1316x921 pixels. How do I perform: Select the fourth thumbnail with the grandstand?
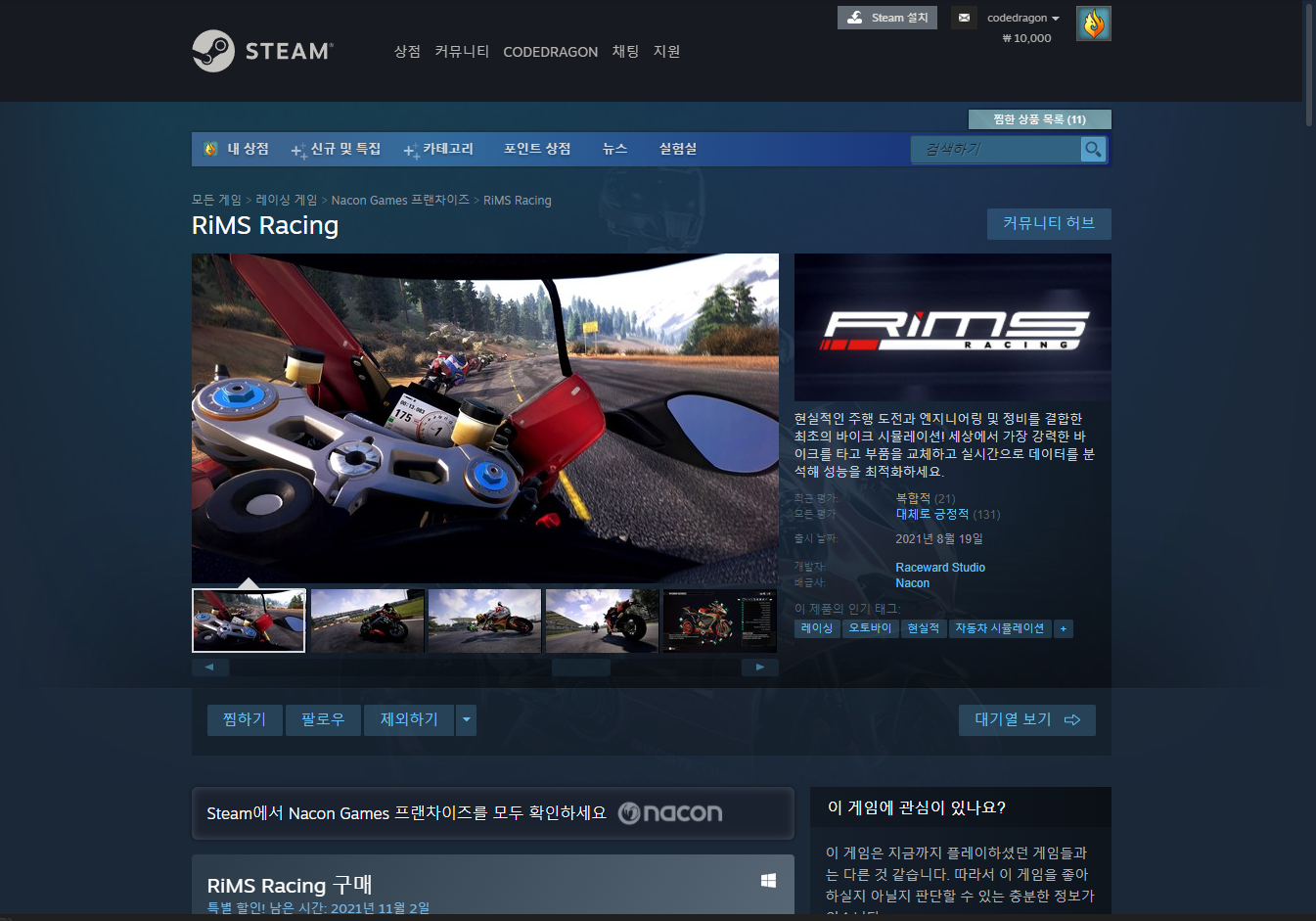(602, 621)
